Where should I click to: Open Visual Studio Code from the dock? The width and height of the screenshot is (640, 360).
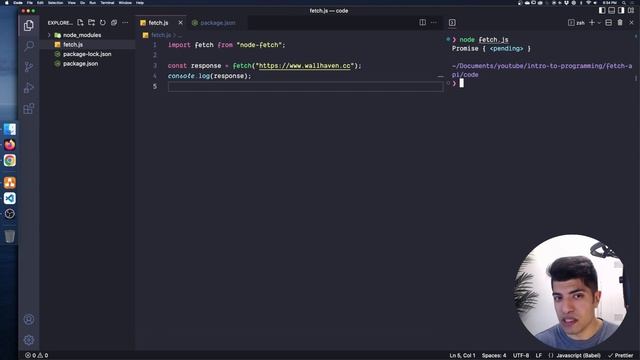pos(10,198)
